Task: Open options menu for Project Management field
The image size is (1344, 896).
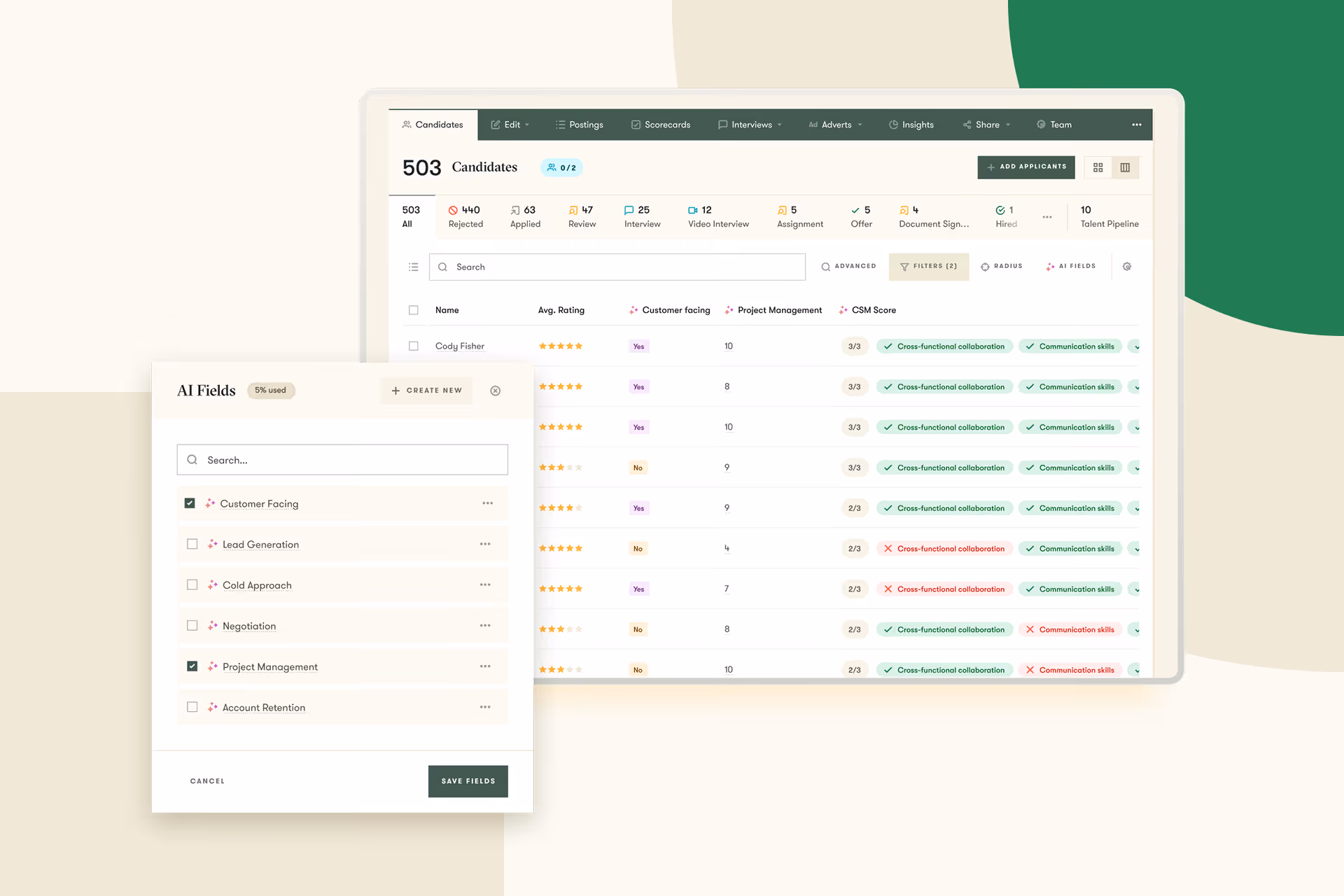Action: 485,666
